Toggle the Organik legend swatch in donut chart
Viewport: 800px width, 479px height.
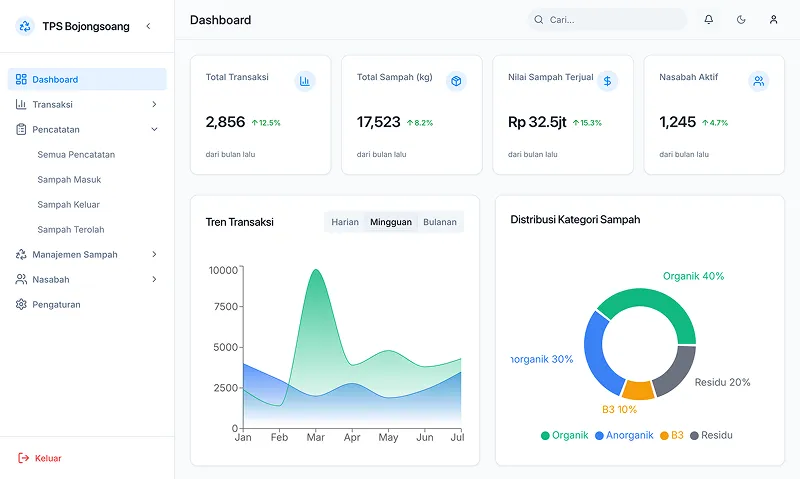(545, 436)
